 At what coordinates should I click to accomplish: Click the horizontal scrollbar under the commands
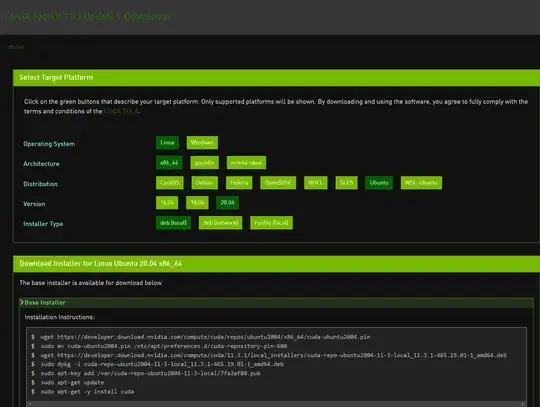pyautogui.click(x=276, y=404)
